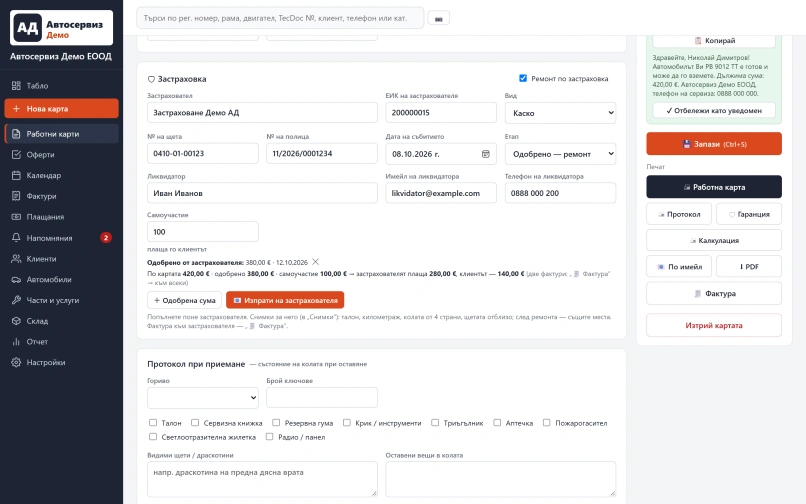Image resolution: width=806 pixels, height=504 pixels.
Task: Click the Имейл на ликвидатора field
Action: (441, 193)
